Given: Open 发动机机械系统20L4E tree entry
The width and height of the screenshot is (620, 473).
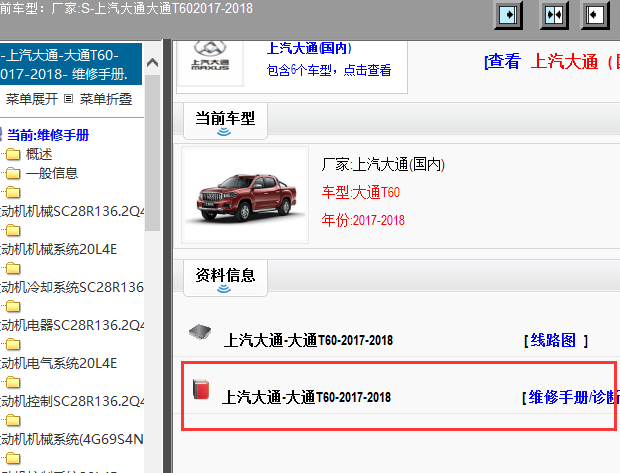Looking at the screenshot, I should pyautogui.click(x=59, y=249).
